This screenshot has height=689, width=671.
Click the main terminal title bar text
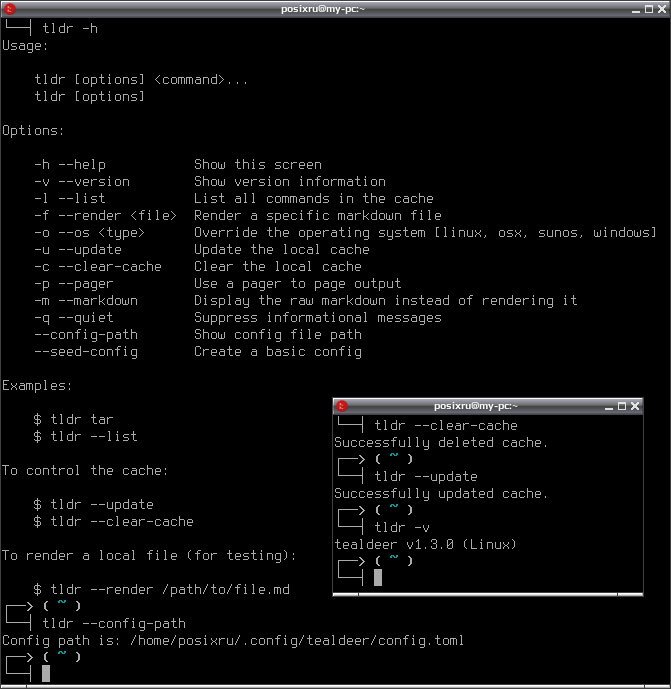click(x=323, y=9)
